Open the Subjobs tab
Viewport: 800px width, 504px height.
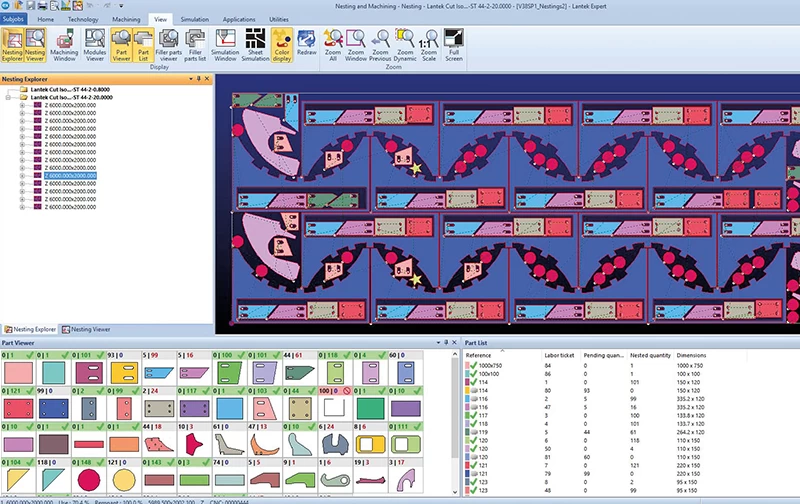click(14, 19)
